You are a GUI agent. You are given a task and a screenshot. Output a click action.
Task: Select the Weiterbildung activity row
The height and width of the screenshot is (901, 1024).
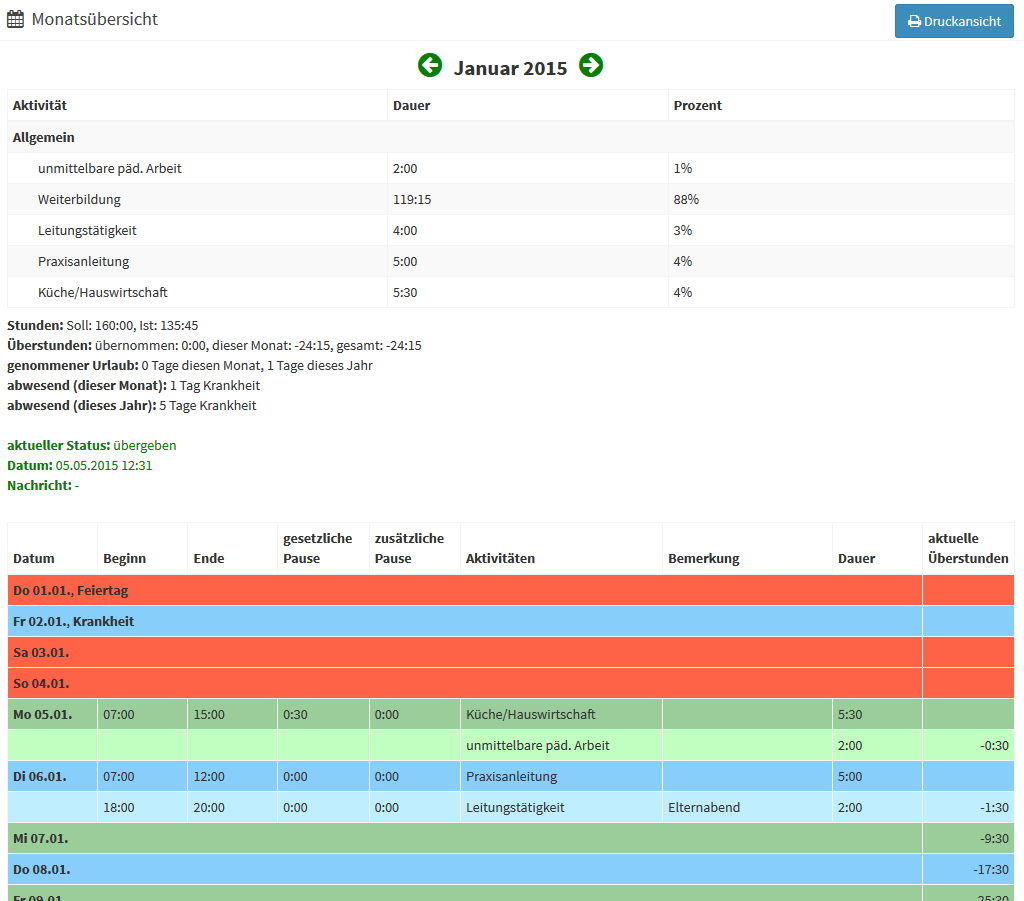tap(79, 199)
